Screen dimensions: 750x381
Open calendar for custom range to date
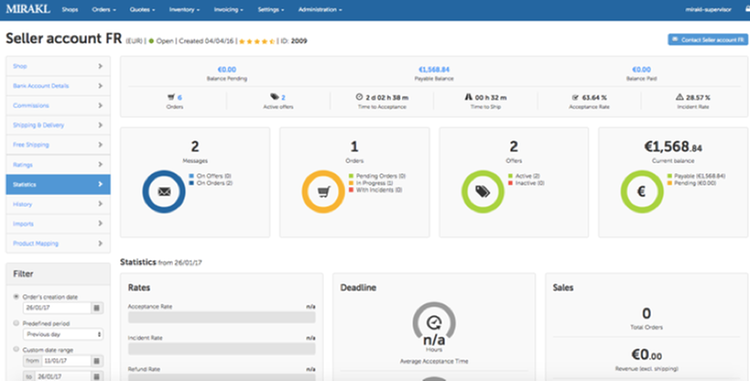[x=97, y=376]
